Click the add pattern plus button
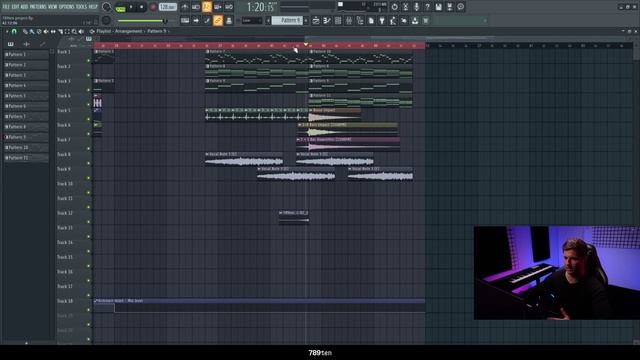 tap(306, 20)
